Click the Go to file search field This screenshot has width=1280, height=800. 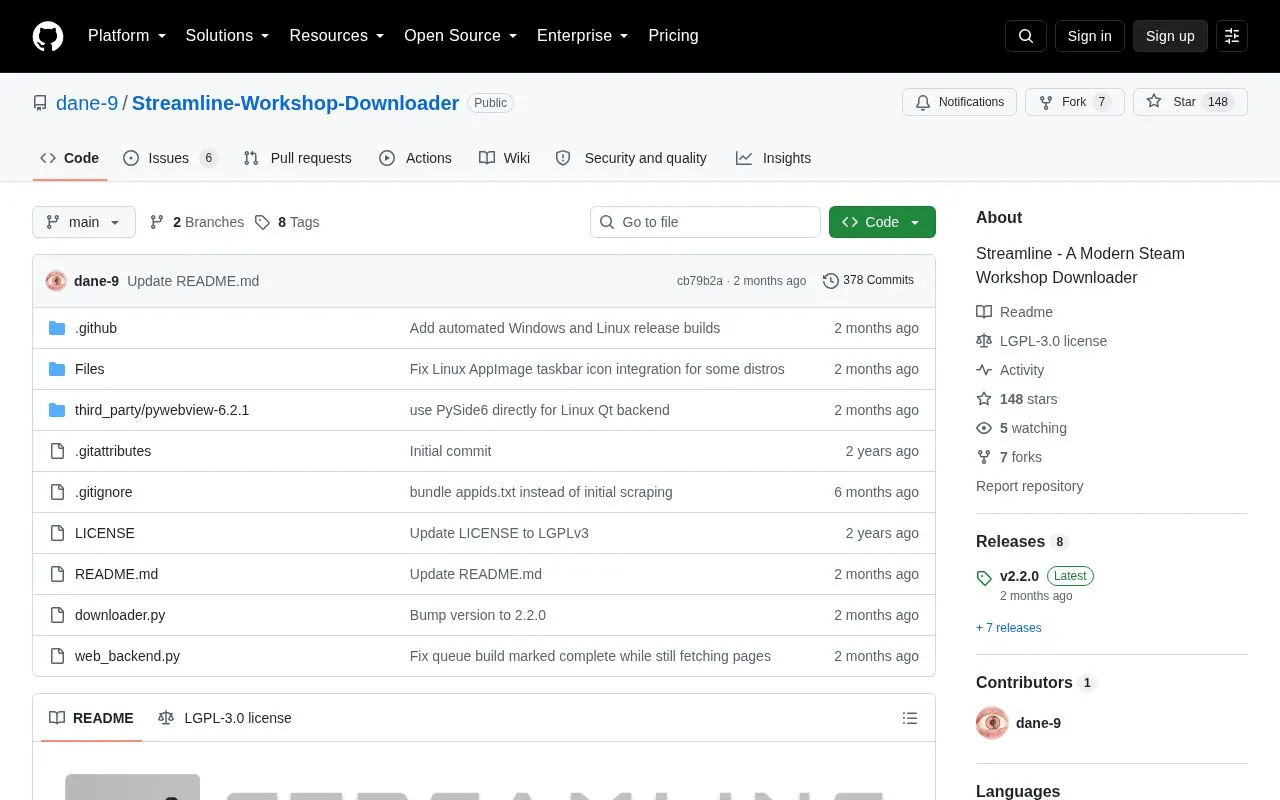point(705,222)
